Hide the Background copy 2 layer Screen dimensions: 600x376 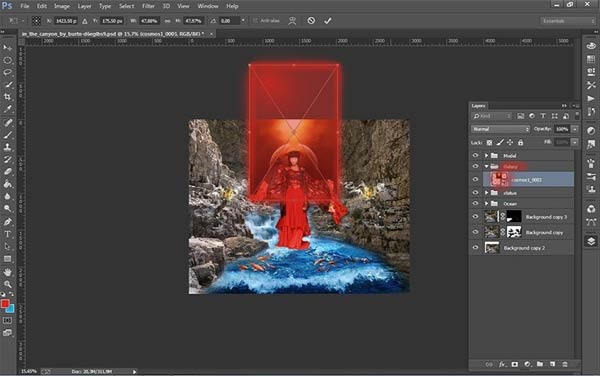click(x=475, y=248)
